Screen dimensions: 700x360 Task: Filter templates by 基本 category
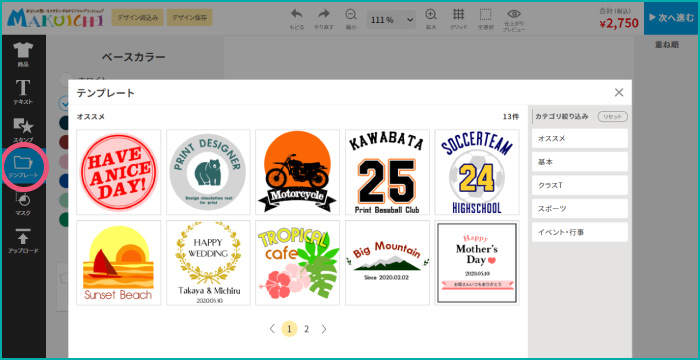point(580,162)
